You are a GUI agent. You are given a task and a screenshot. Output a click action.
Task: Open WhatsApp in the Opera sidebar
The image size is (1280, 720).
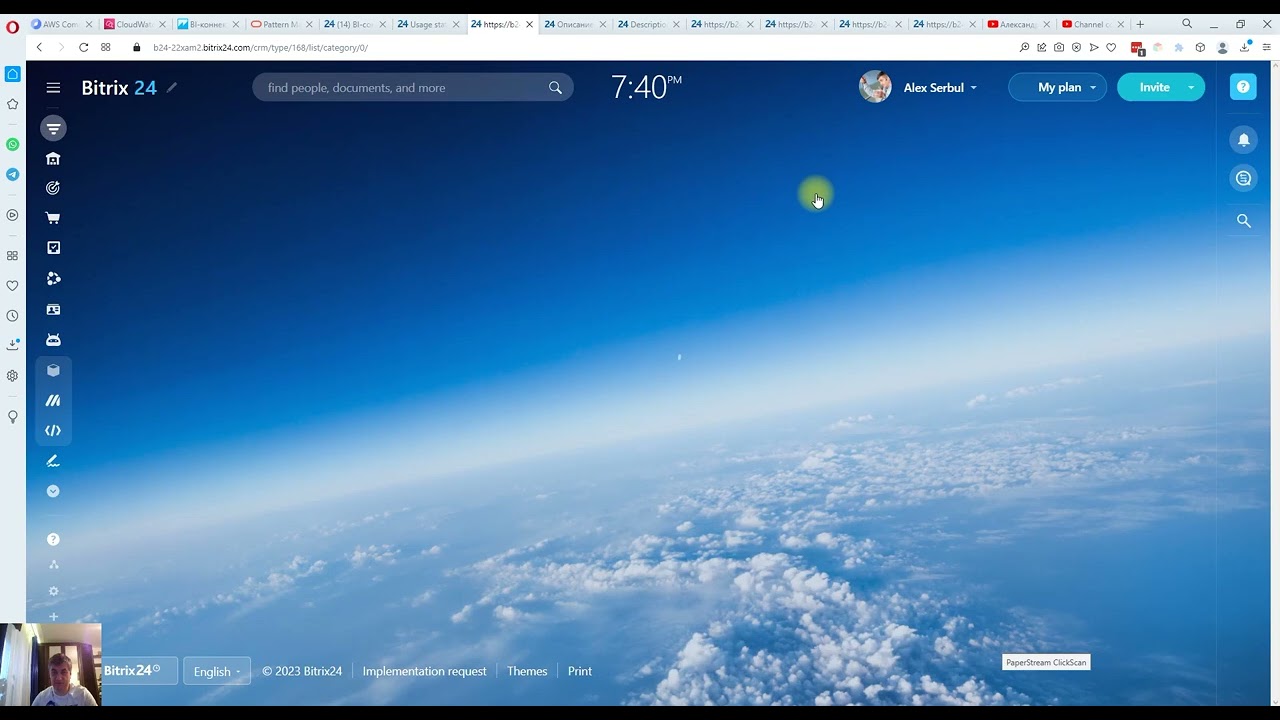coord(12,144)
